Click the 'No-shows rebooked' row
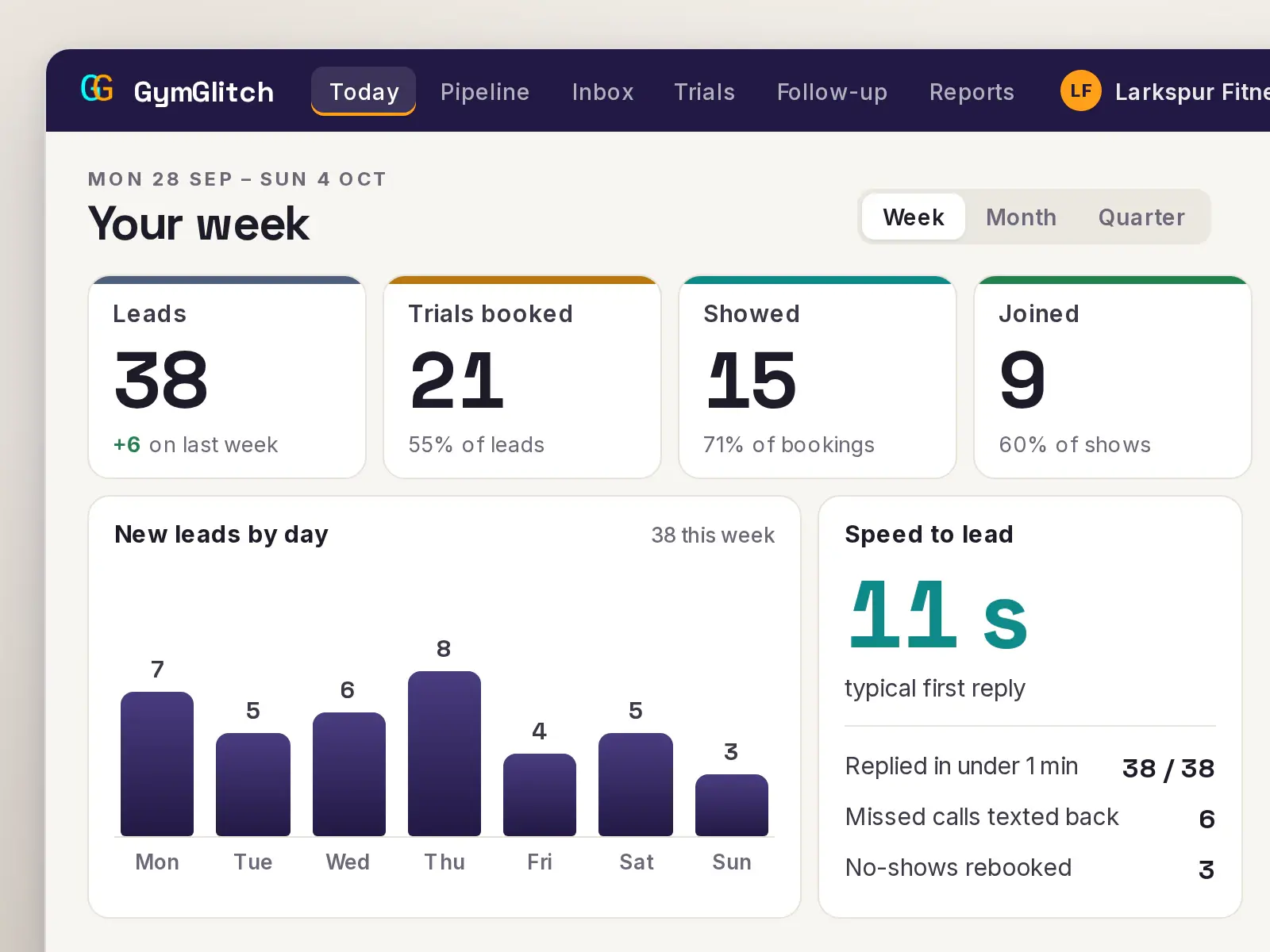The height and width of the screenshot is (952, 1270). 1029,869
